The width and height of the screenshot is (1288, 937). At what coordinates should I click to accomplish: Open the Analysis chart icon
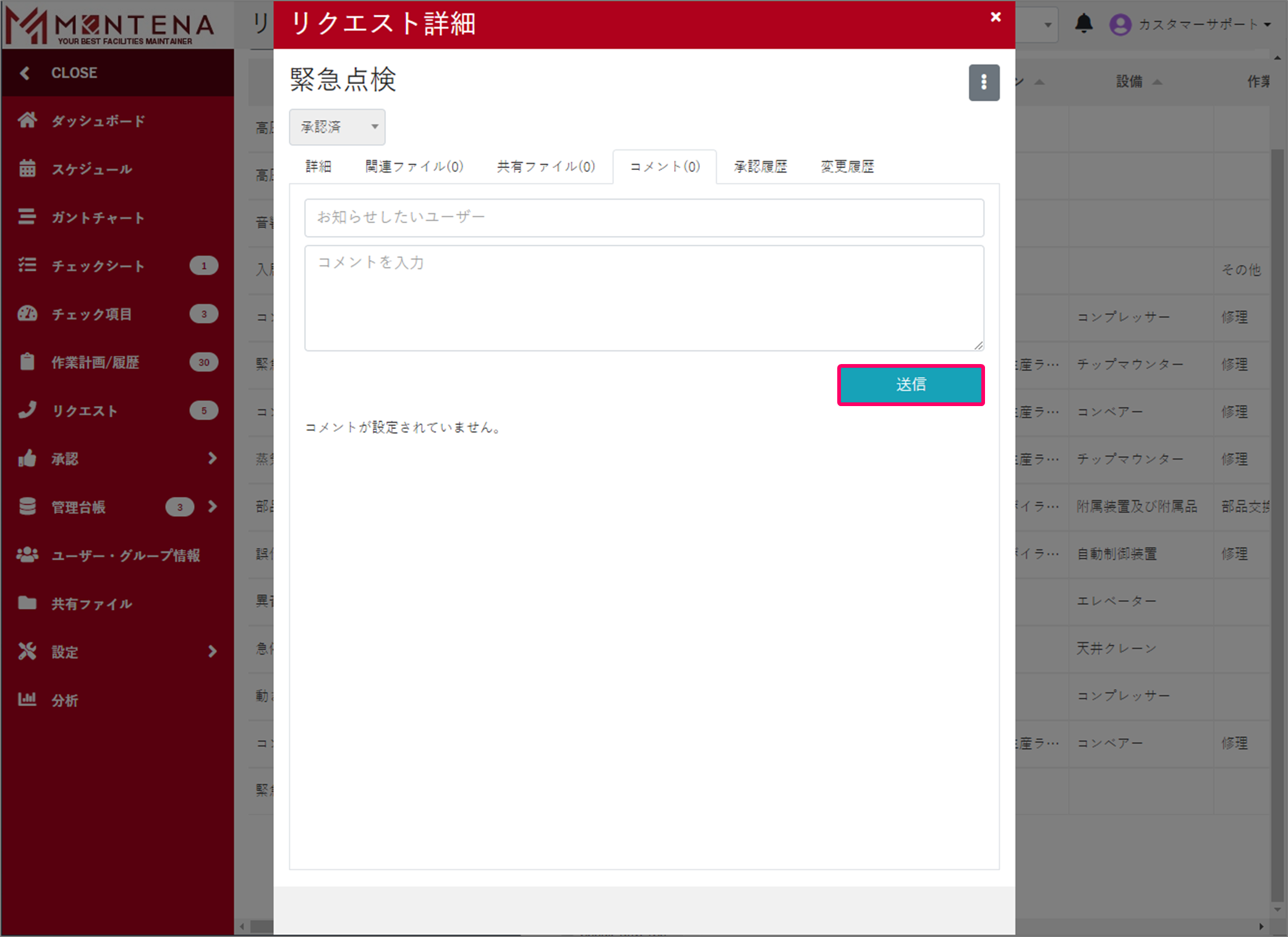tap(27, 699)
